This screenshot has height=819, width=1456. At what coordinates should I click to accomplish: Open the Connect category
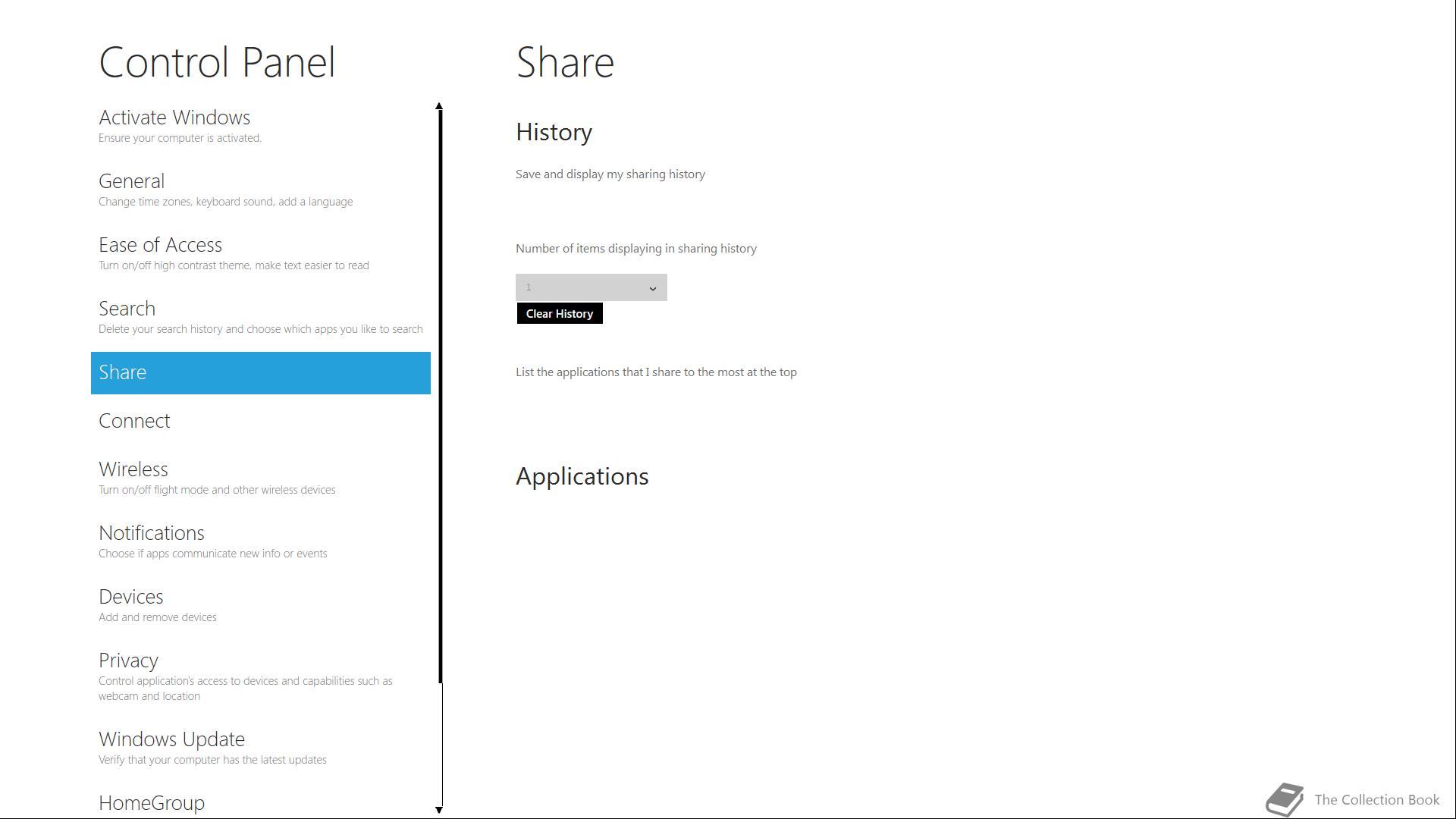click(260, 421)
